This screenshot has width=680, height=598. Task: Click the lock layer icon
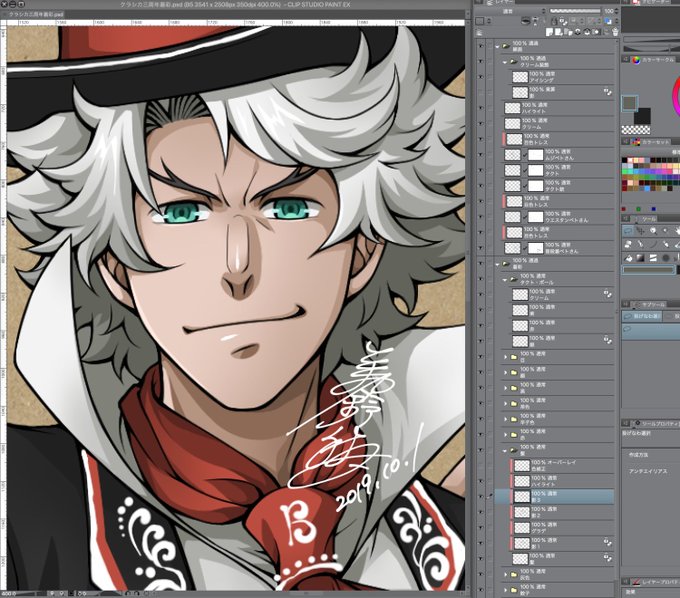pos(554,21)
